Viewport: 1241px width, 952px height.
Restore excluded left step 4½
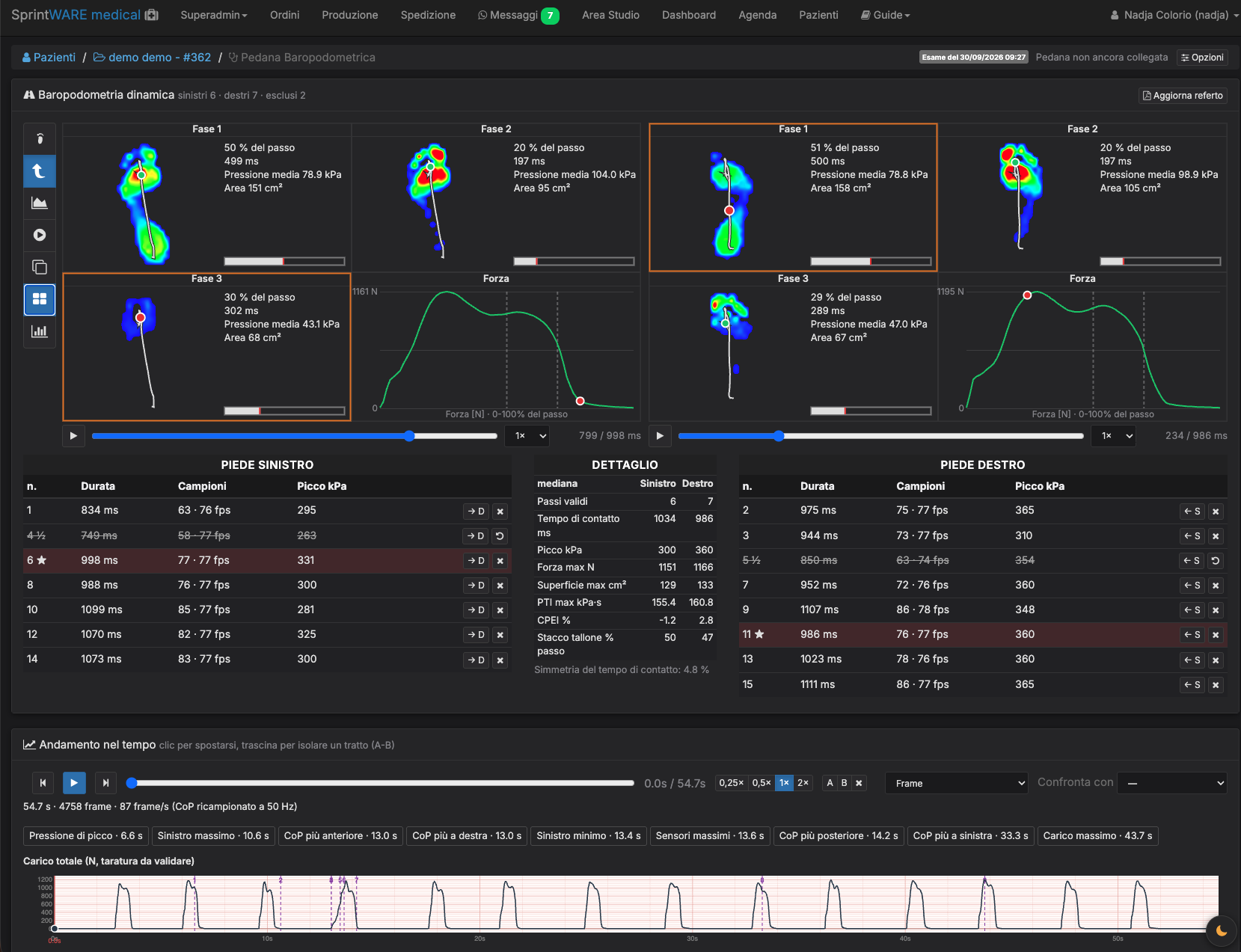[x=500, y=536]
